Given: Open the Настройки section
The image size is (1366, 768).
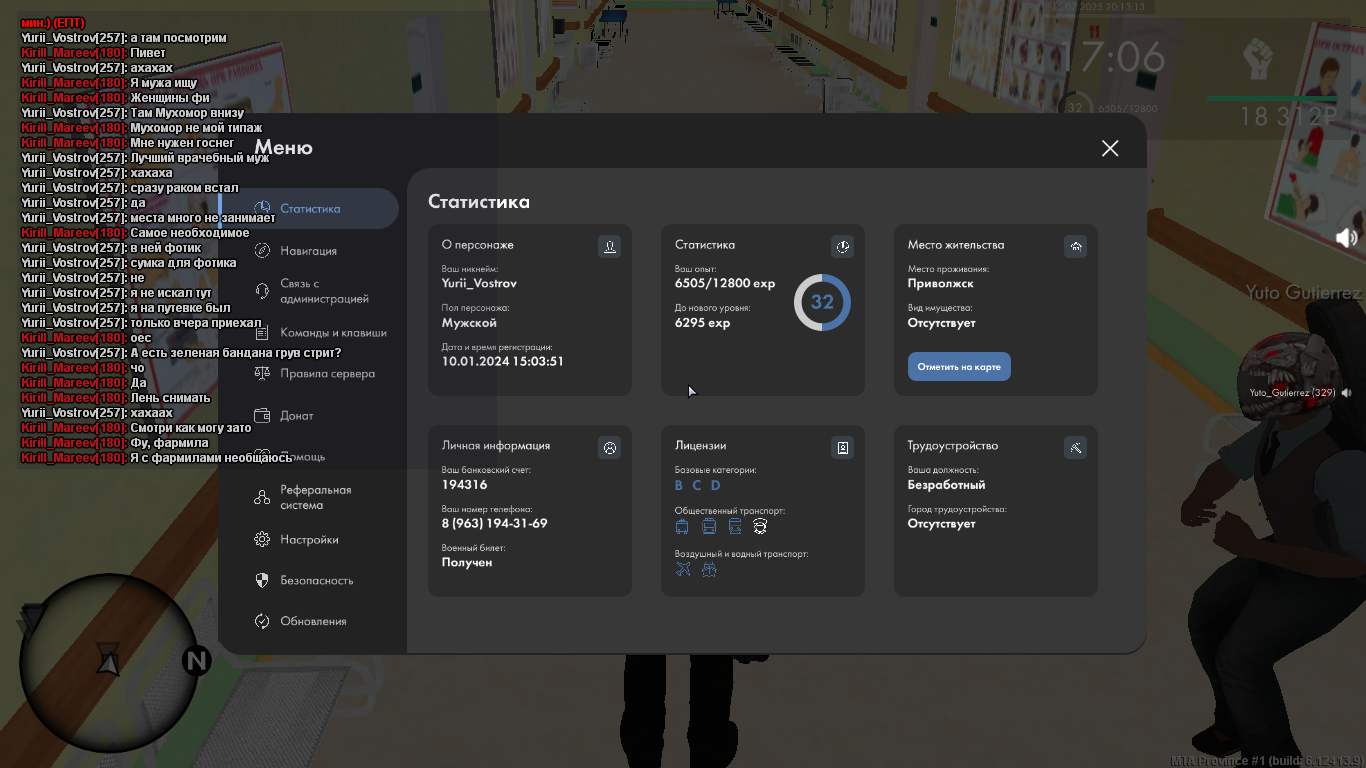Looking at the screenshot, I should pyautogui.click(x=308, y=540).
